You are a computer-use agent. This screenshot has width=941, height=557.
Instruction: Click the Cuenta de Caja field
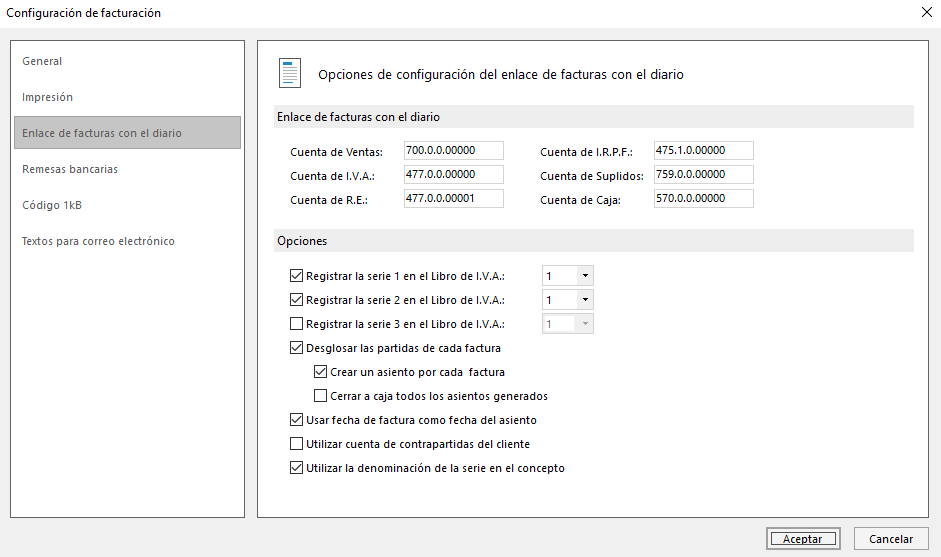(703, 199)
